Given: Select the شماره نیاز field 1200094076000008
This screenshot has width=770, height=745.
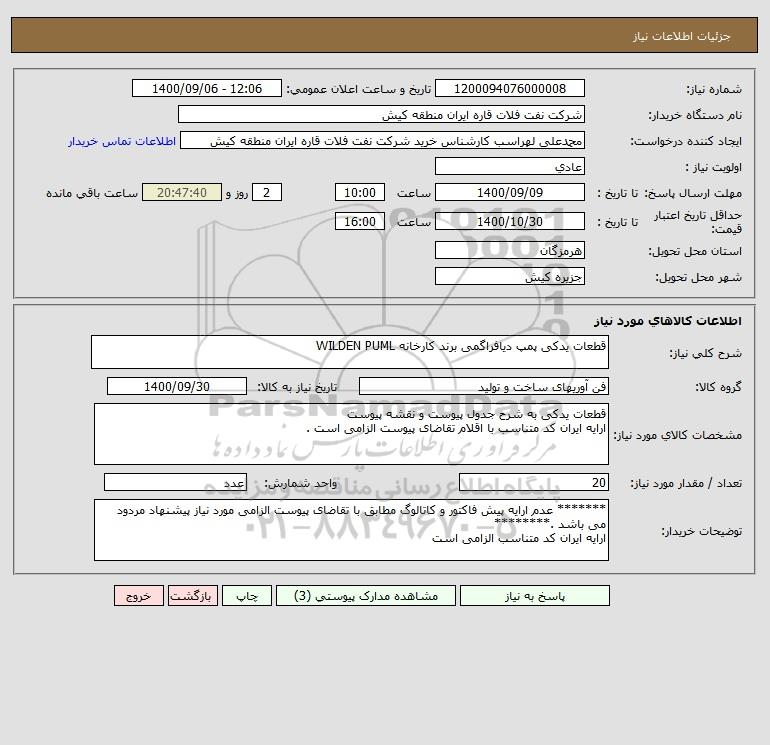Looking at the screenshot, I should (x=510, y=88).
